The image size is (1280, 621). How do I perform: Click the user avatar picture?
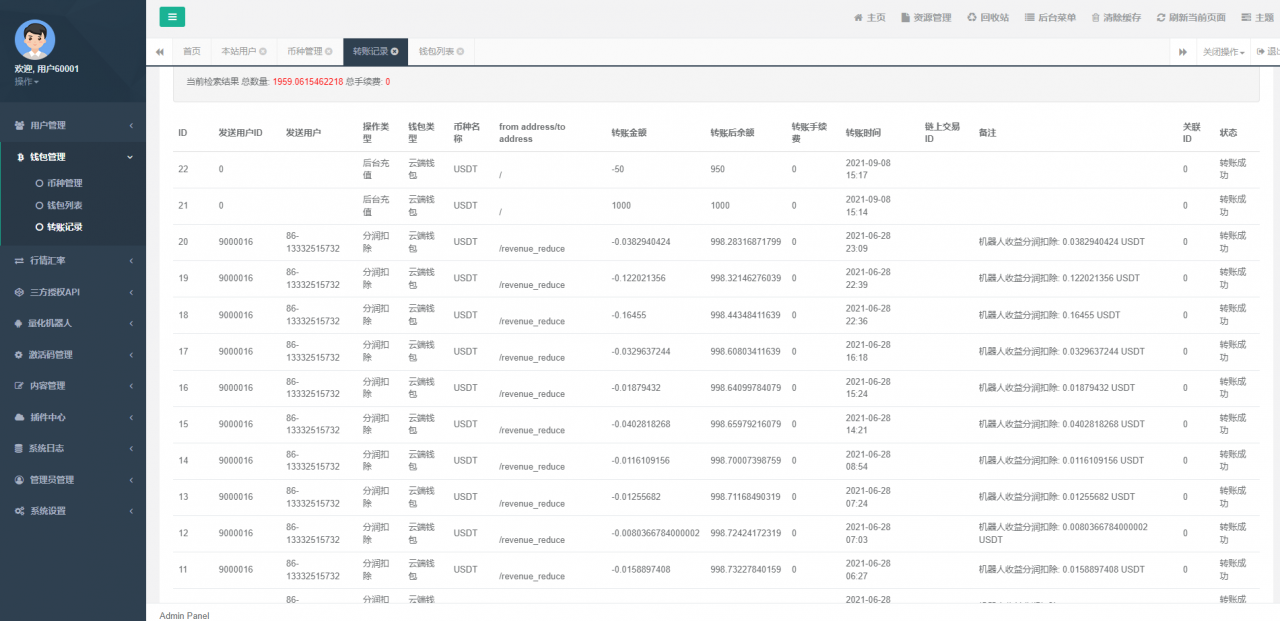pos(35,39)
